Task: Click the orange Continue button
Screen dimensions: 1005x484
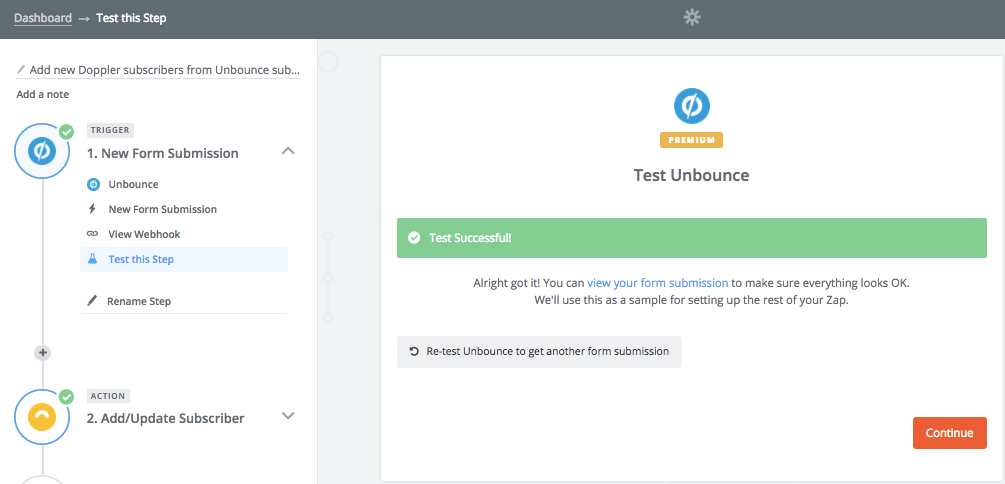Action: 949,433
